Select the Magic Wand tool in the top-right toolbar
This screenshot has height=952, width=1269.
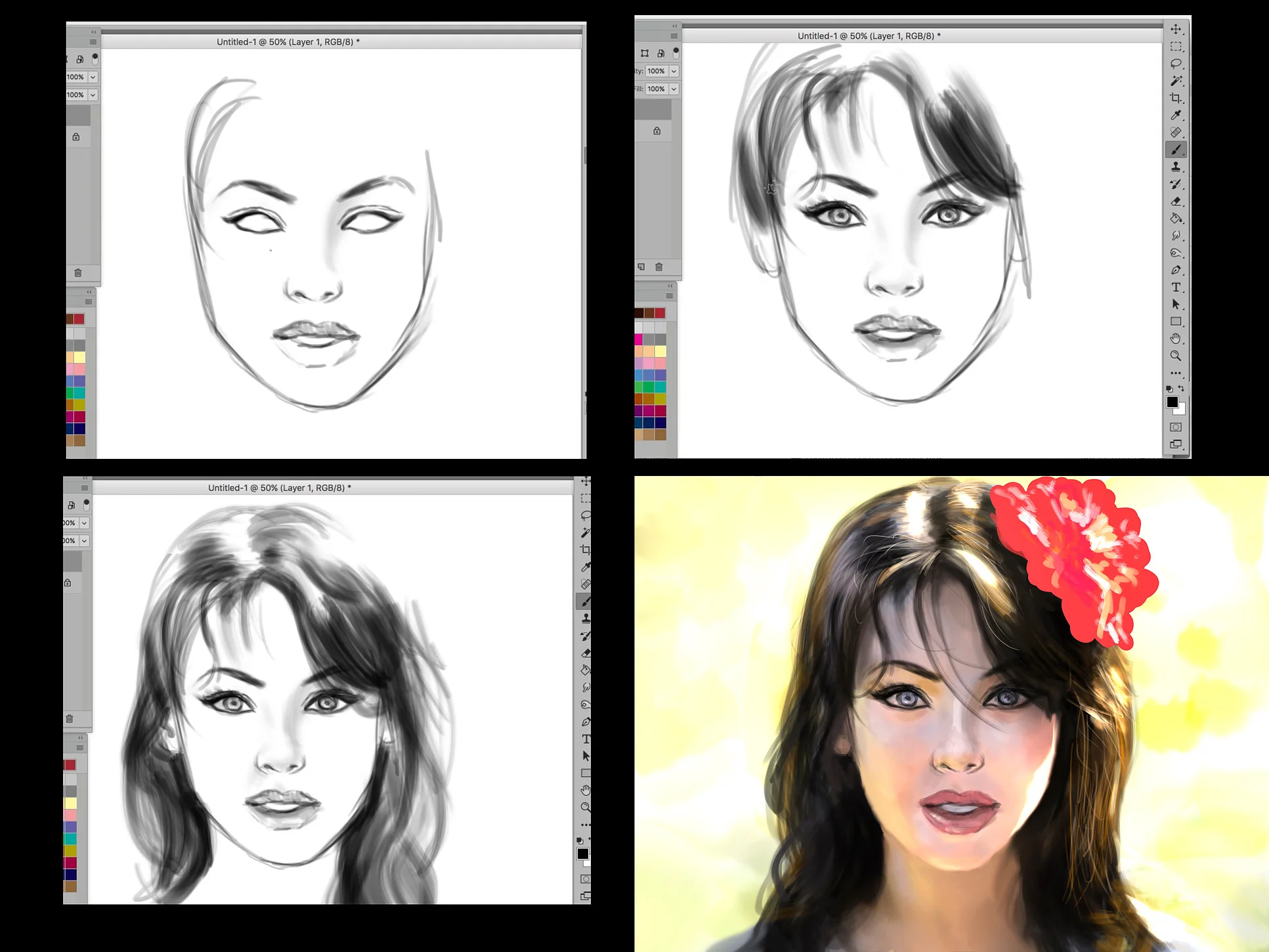click(x=1175, y=81)
